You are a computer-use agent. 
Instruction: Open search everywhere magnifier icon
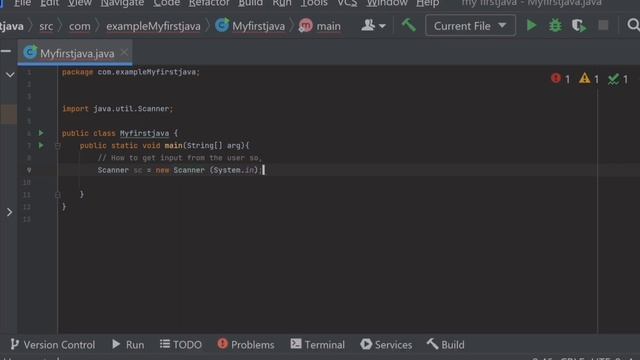click(633, 25)
